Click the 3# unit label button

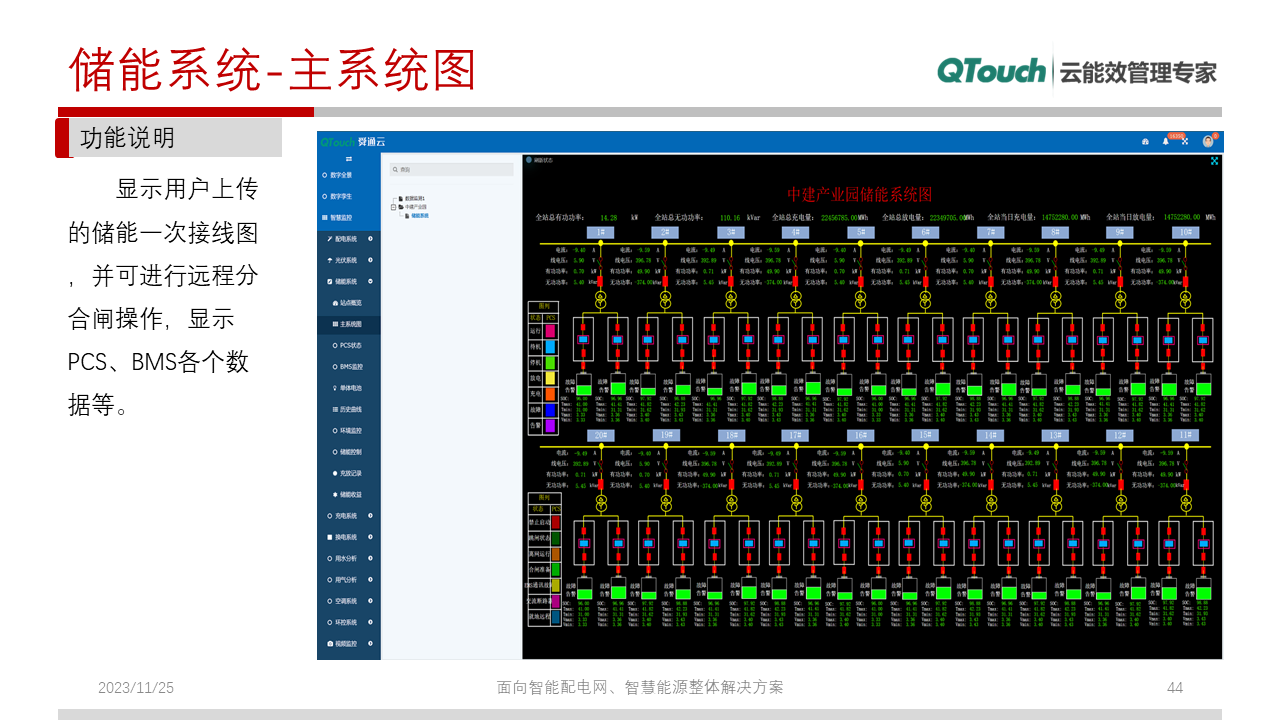point(731,232)
